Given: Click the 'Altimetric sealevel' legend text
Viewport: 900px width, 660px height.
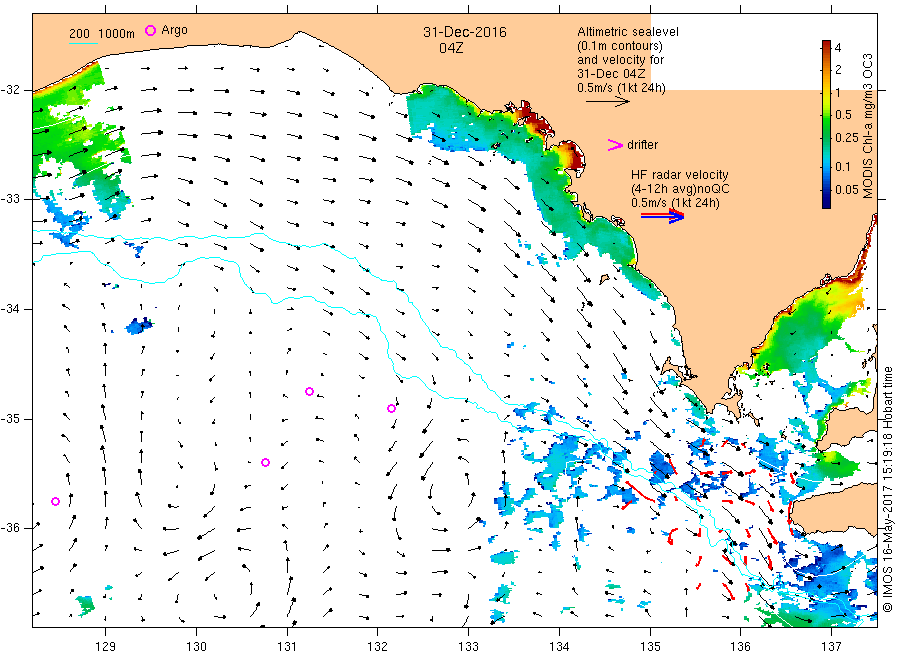Looking at the screenshot, I should click(628, 32).
